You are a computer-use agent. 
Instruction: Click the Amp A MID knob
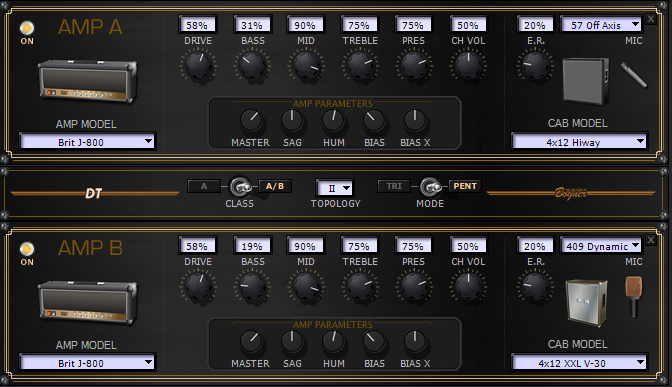pyautogui.click(x=306, y=66)
